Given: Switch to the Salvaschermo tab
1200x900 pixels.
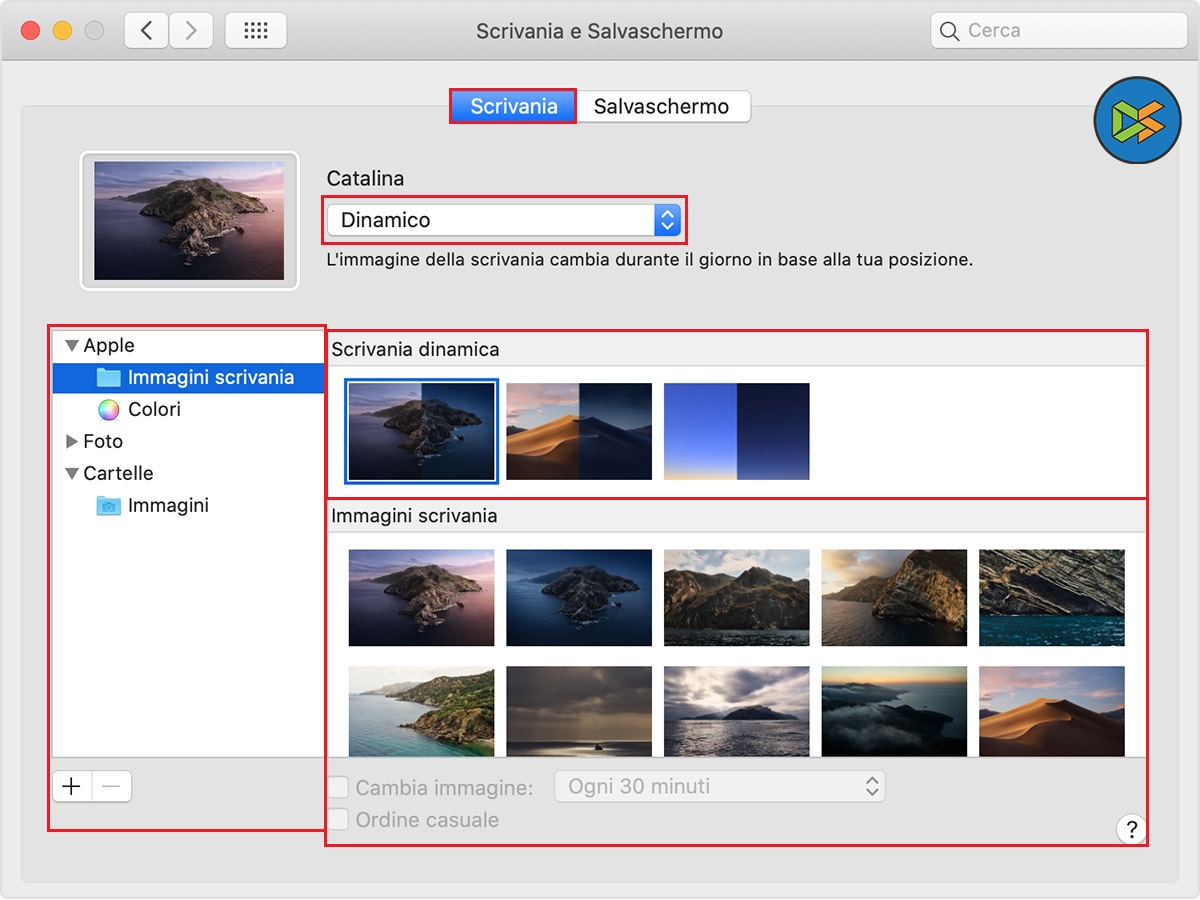Looking at the screenshot, I should point(661,106).
